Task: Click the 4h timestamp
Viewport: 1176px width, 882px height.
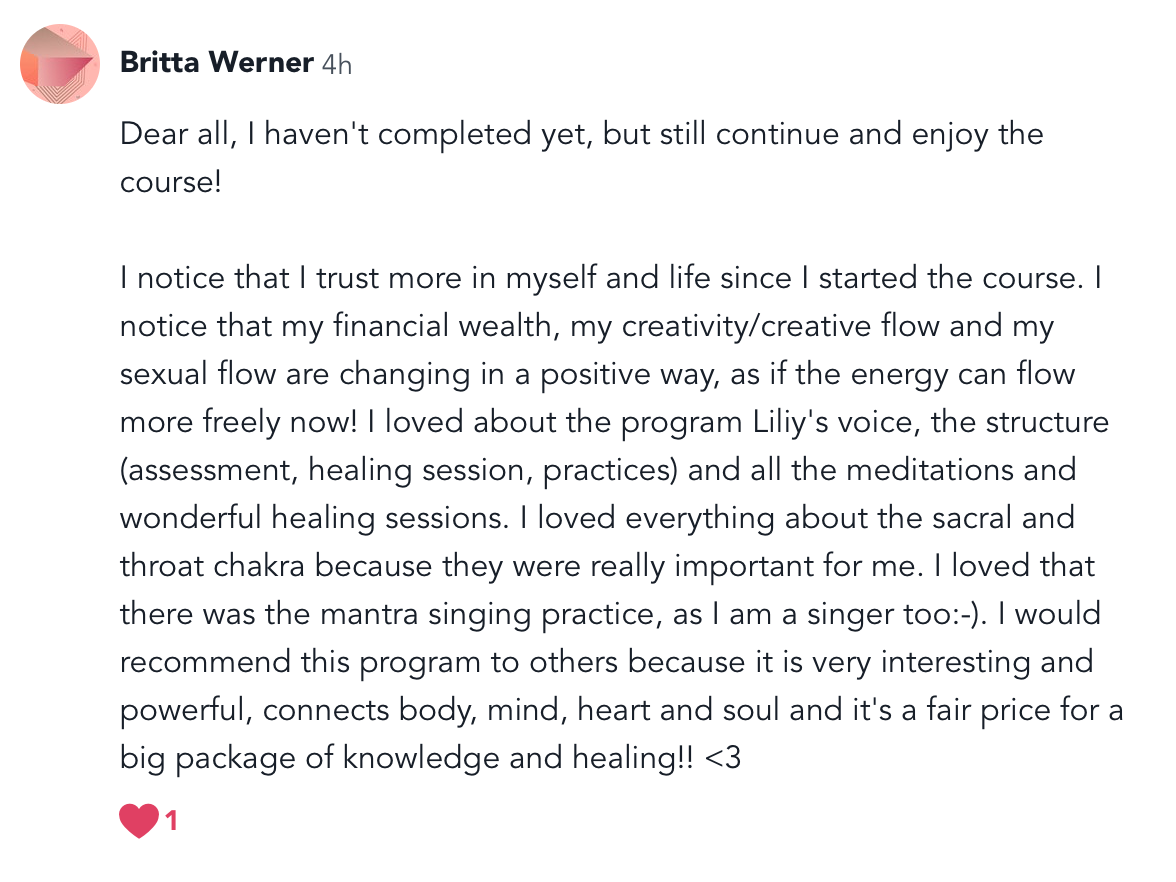Action: tap(337, 64)
